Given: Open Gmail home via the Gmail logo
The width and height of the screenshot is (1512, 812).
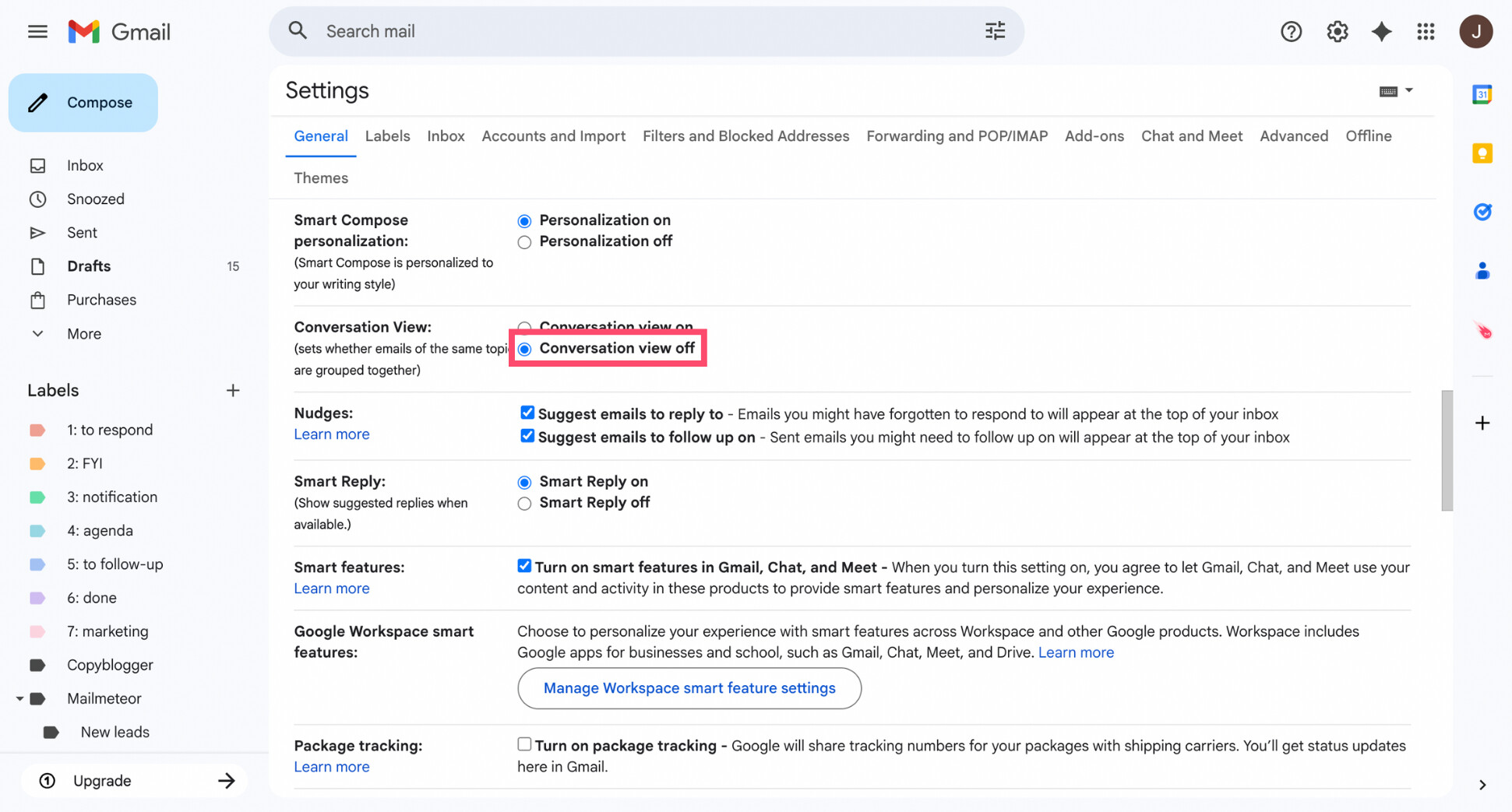Looking at the screenshot, I should coord(118,31).
